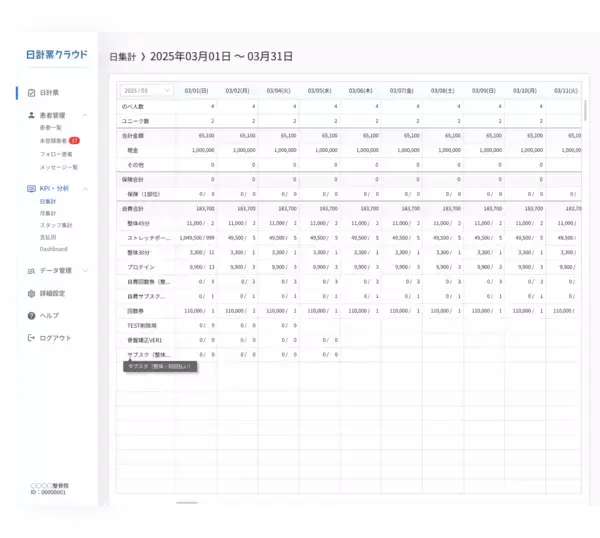Screen dimensions: 600x538
Task: Open 詳細設定 menu label
Action: tap(52, 293)
